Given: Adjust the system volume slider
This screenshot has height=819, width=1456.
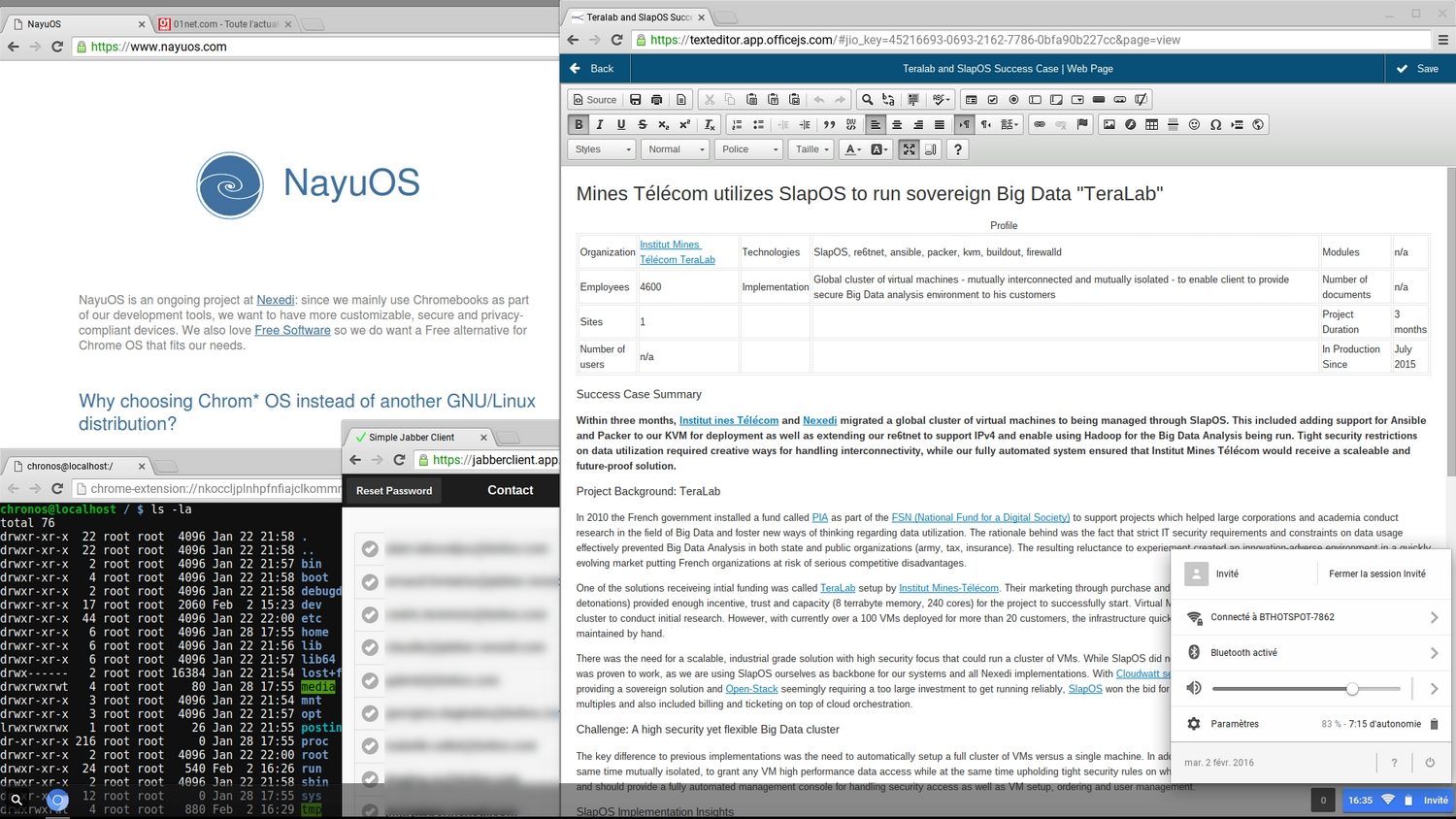Looking at the screenshot, I should (1306, 688).
